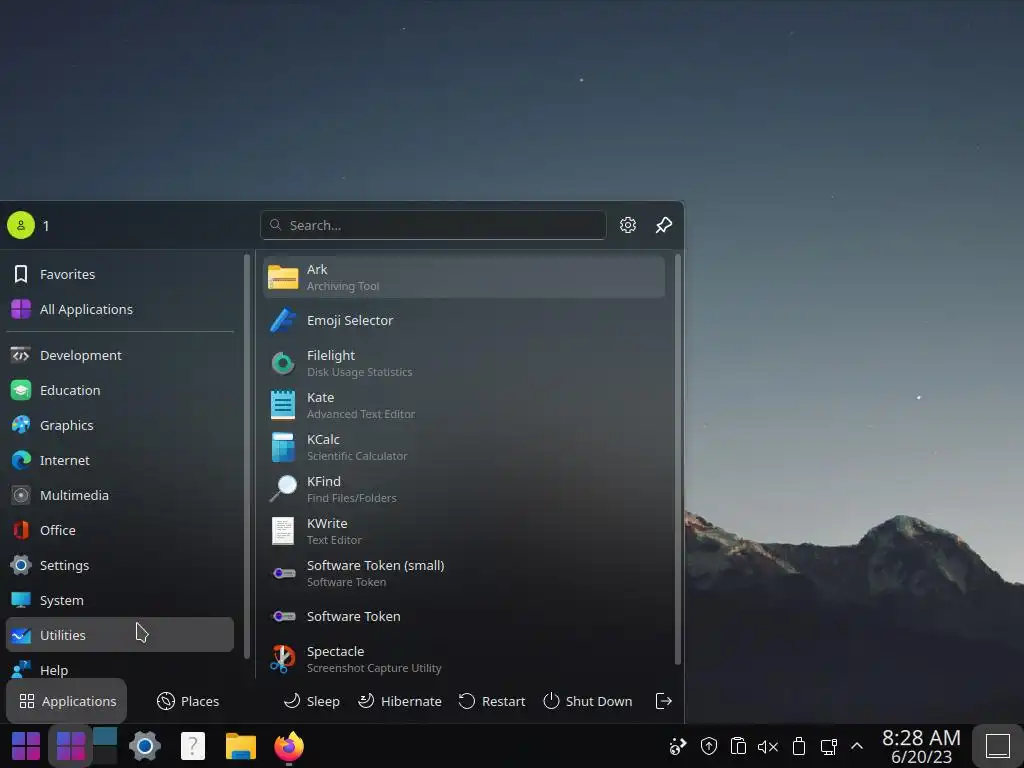Open the Office category
This screenshot has width=1024, height=768.
click(x=120, y=530)
